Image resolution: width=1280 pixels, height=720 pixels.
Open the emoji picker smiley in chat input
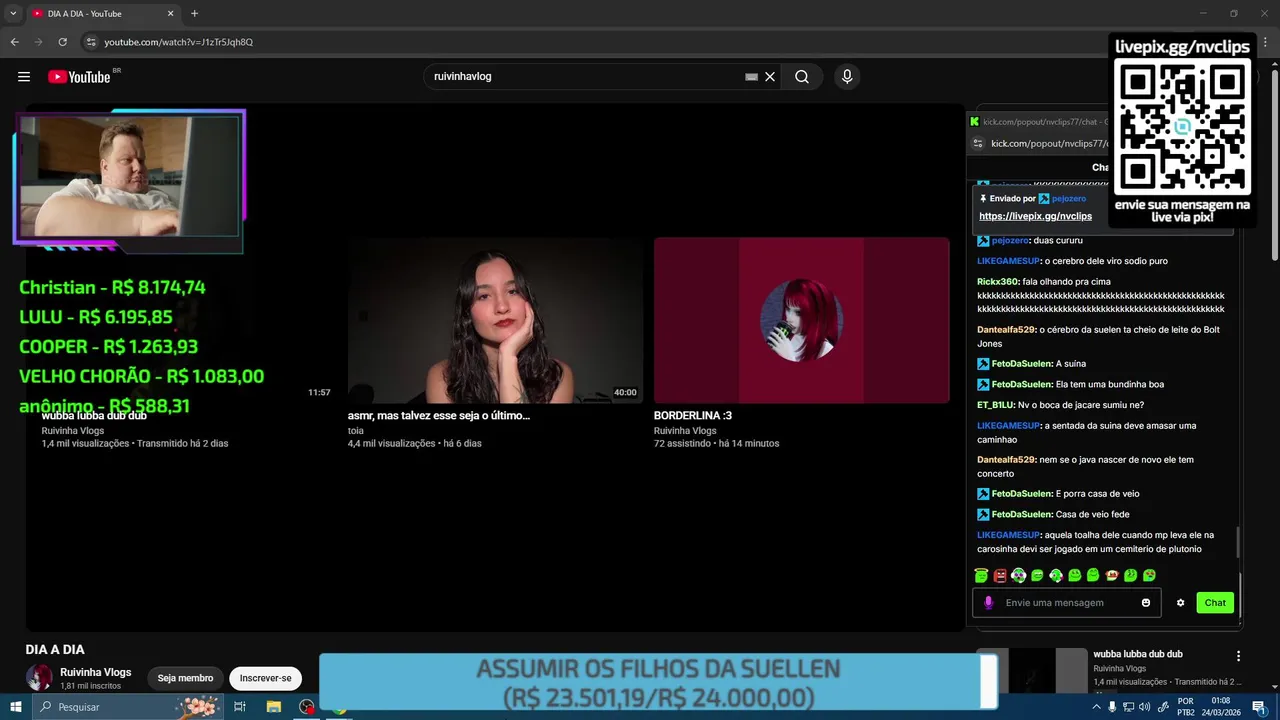1146,603
